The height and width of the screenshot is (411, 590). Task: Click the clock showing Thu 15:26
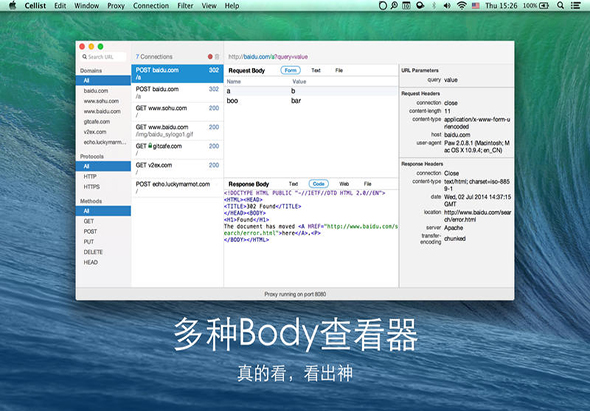coord(501,6)
